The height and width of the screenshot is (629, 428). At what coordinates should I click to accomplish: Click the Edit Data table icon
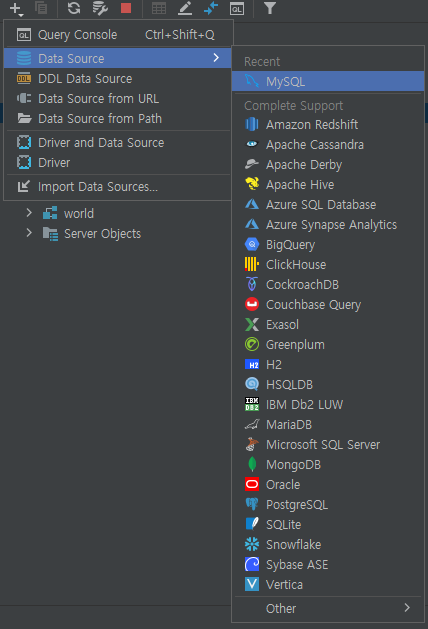click(x=159, y=8)
